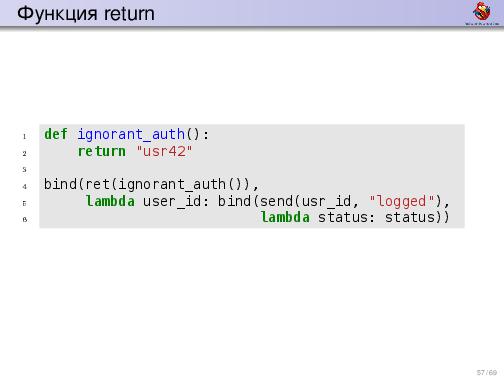The height and width of the screenshot is (378, 504).
Task: Click the function name ignorant_auth in the definition
Action: pos(131,135)
